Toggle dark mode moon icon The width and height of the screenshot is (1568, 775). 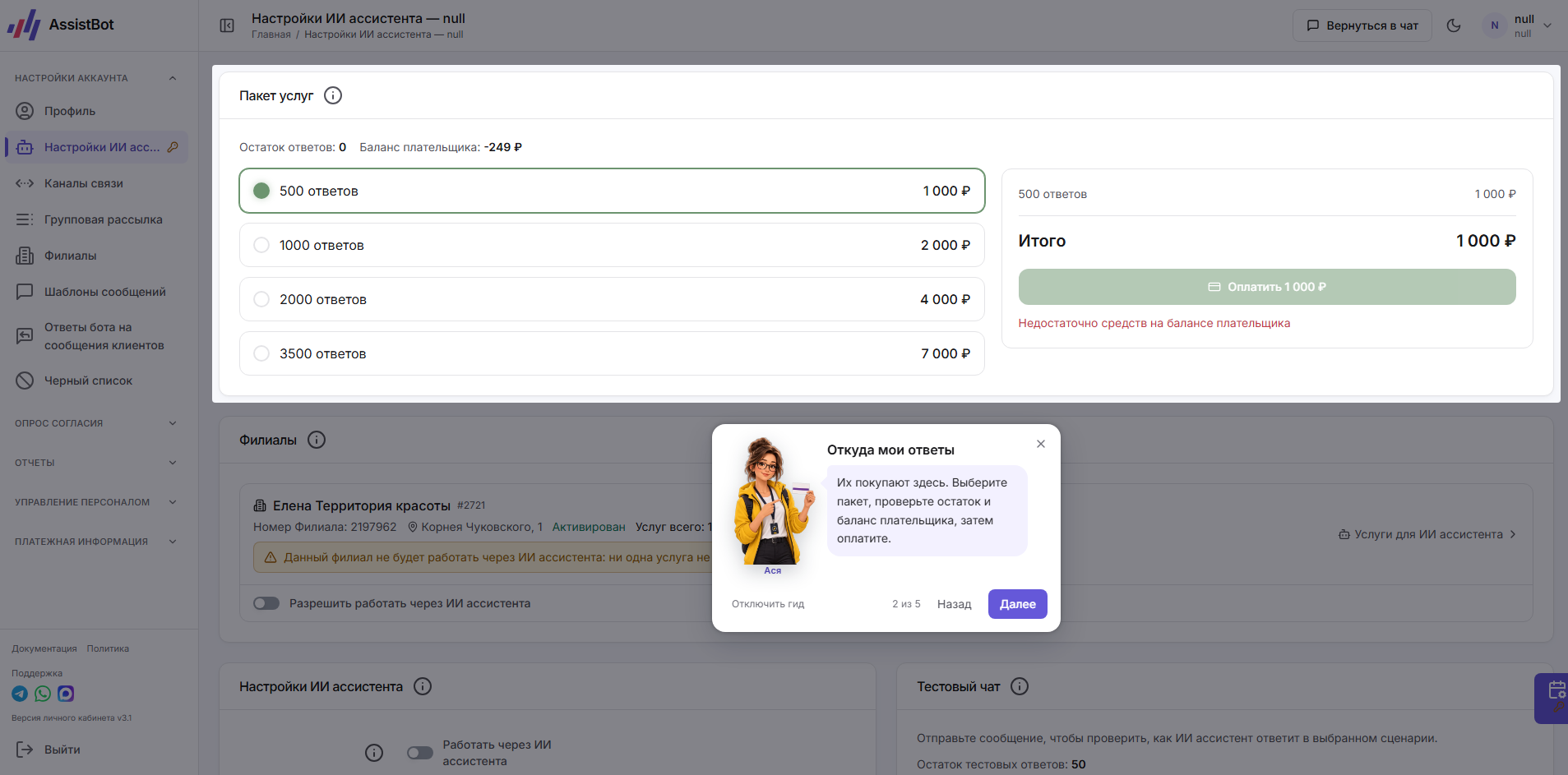(1454, 25)
